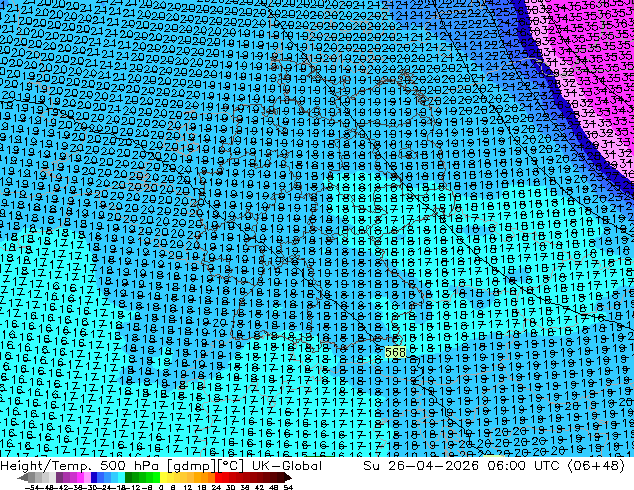Click the '(06+48)' forecast run label

pyautogui.click(x=596, y=466)
